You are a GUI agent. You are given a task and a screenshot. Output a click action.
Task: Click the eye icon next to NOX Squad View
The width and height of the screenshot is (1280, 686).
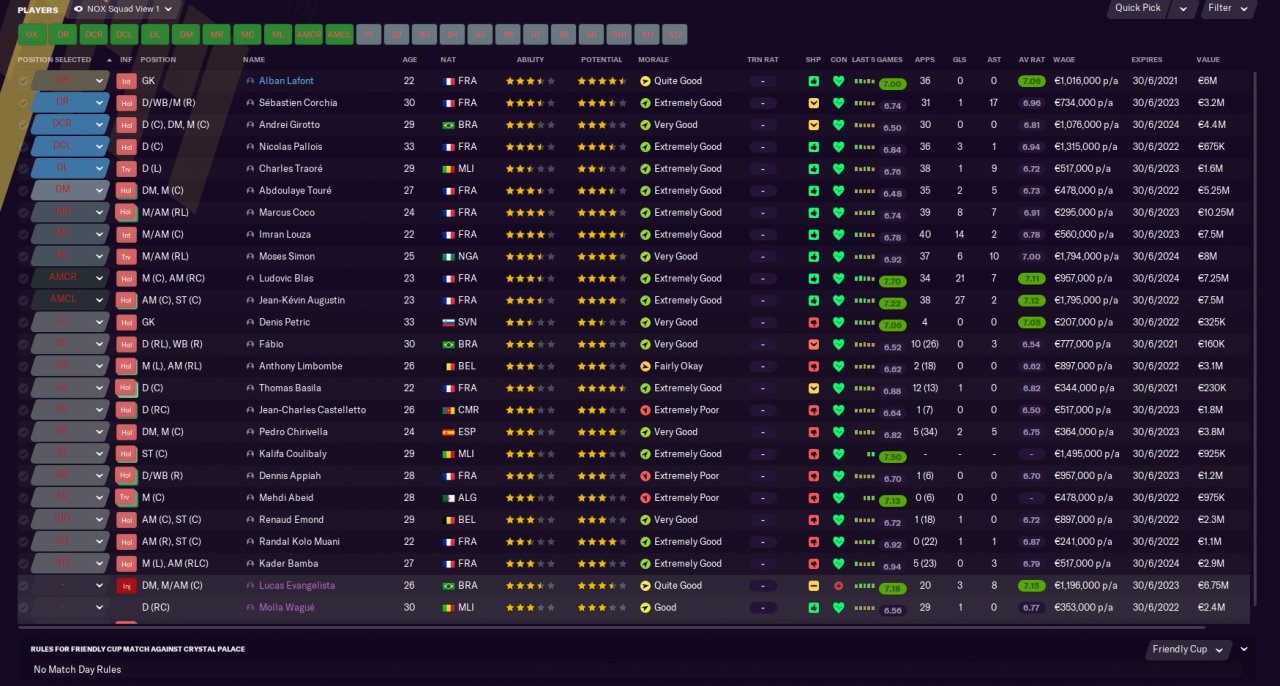pyautogui.click(x=79, y=9)
